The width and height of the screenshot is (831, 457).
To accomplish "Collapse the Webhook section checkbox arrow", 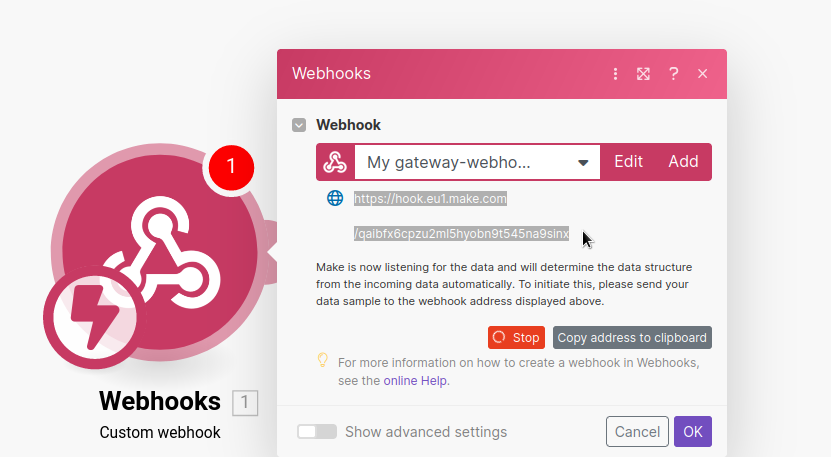I will tap(299, 125).
